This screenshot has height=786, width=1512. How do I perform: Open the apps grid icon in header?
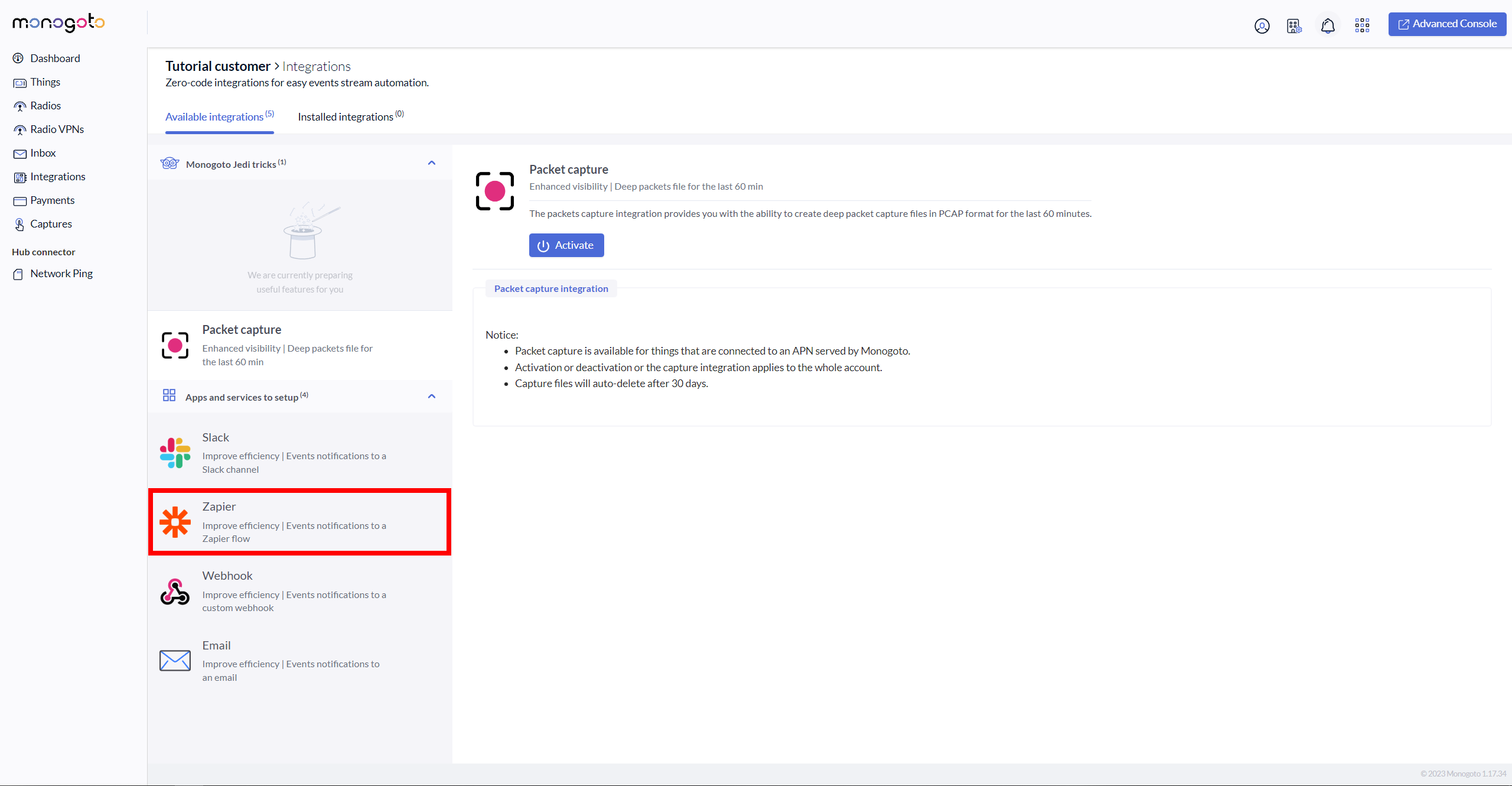pos(1362,25)
